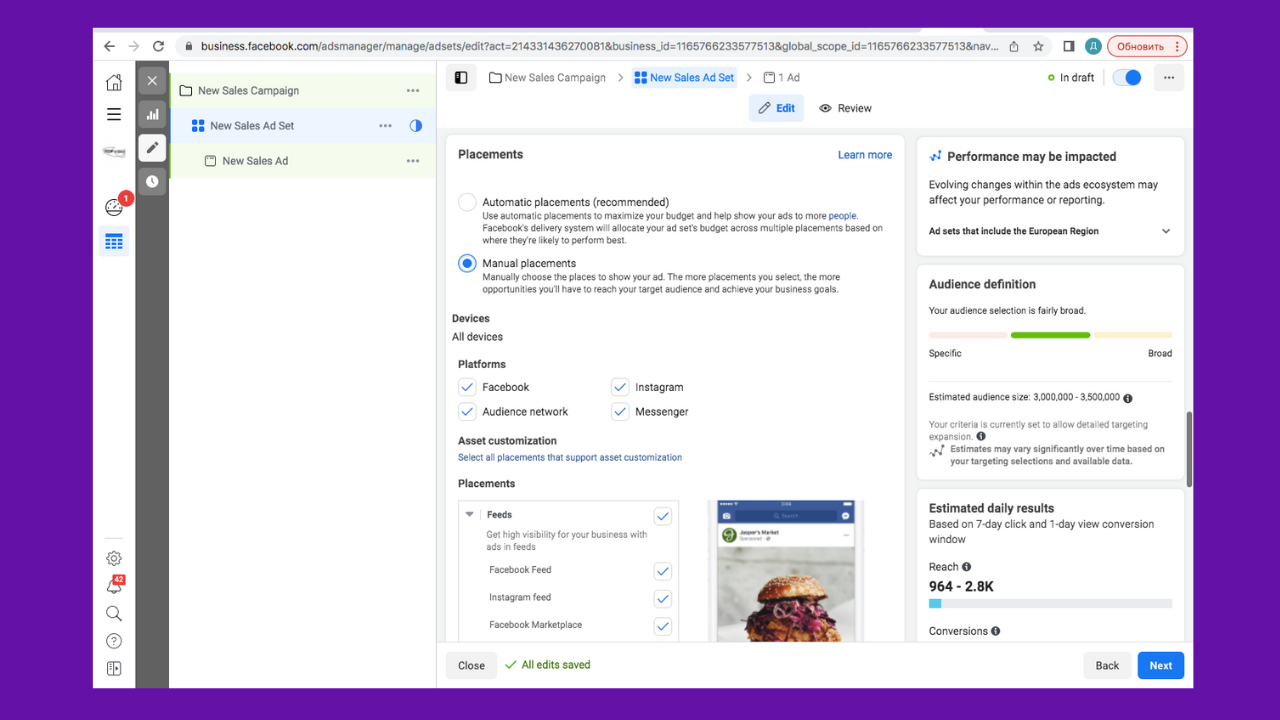Close the editing pane with the X icon
Image resolution: width=1280 pixels, height=720 pixels.
152,81
